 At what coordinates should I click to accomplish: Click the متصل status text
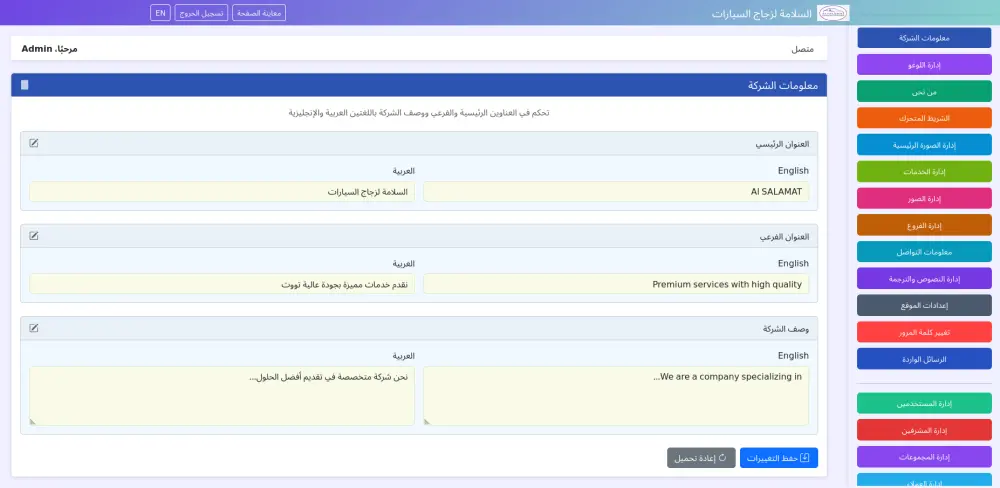tap(803, 49)
